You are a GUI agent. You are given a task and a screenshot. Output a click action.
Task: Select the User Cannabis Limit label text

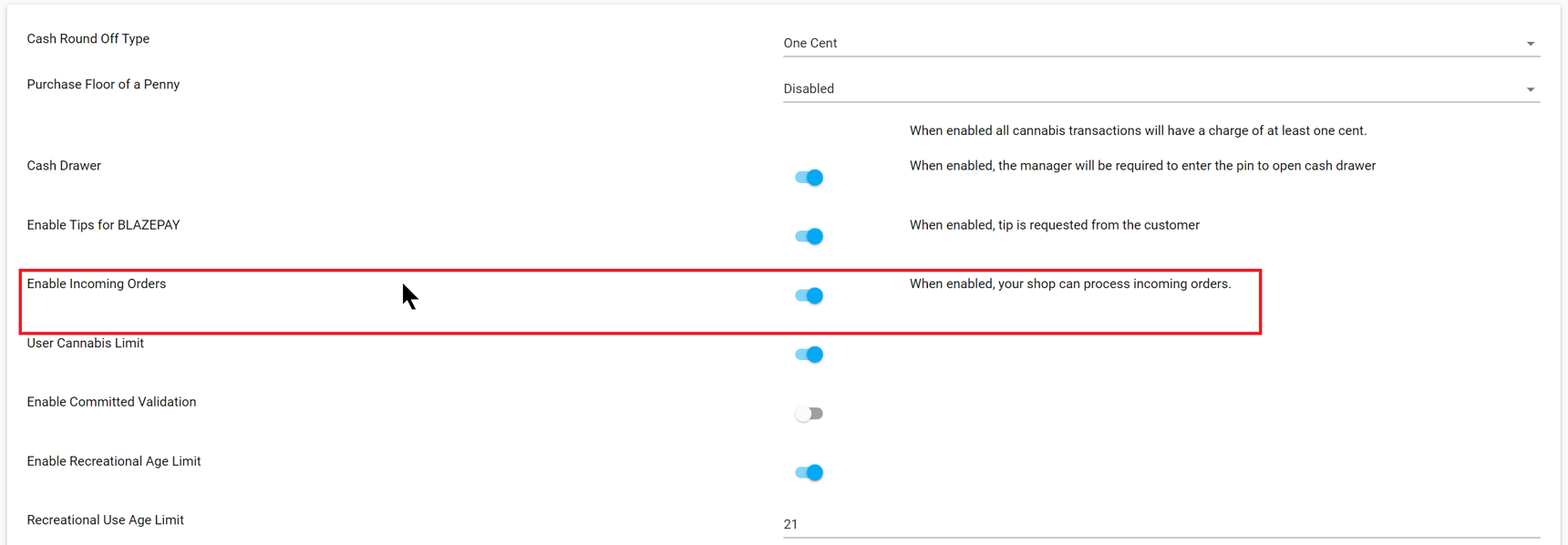pos(85,343)
